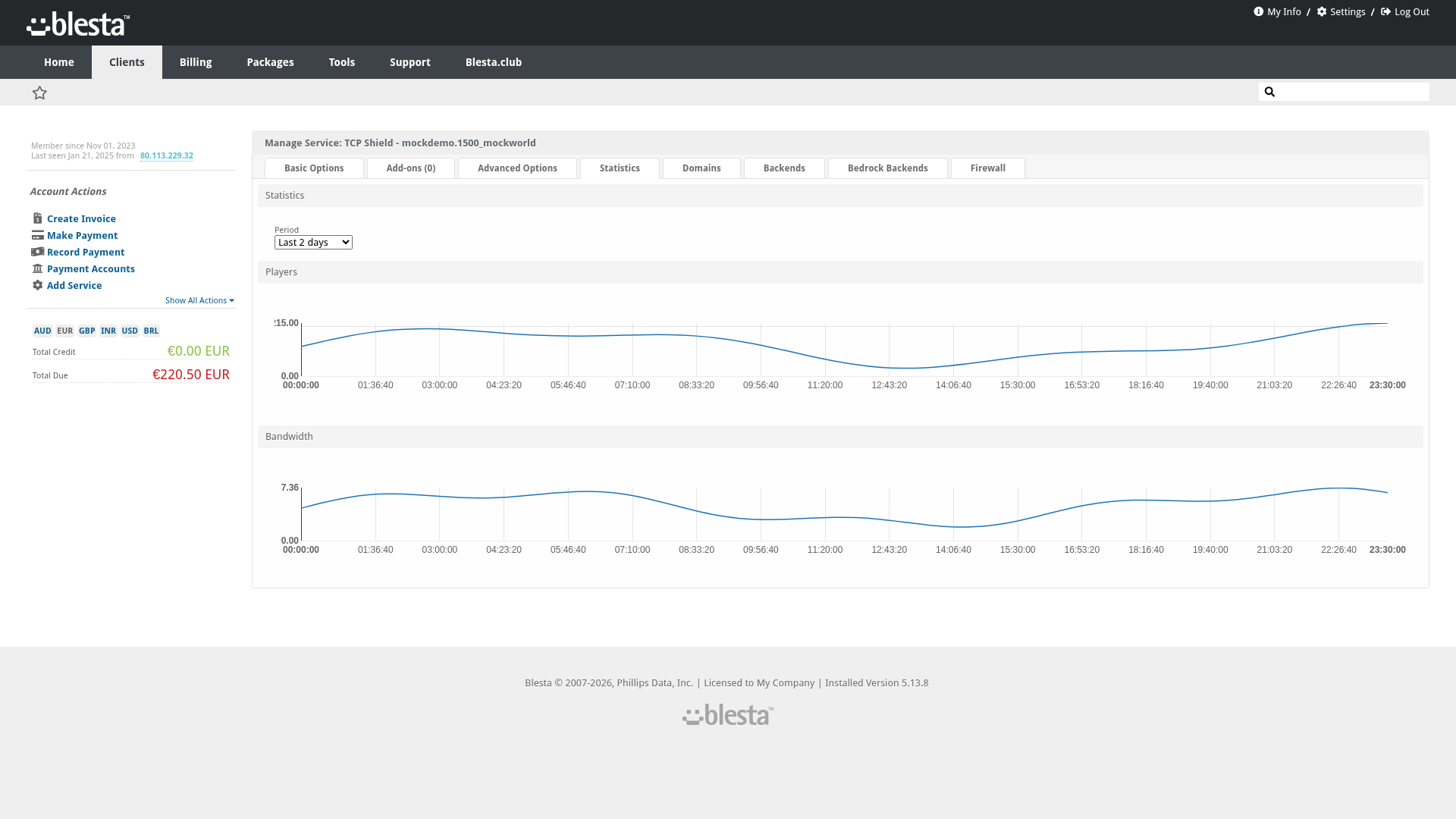This screenshot has width=1456, height=819.
Task: Click the Blesta logo in header
Action: click(x=78, y=24)
